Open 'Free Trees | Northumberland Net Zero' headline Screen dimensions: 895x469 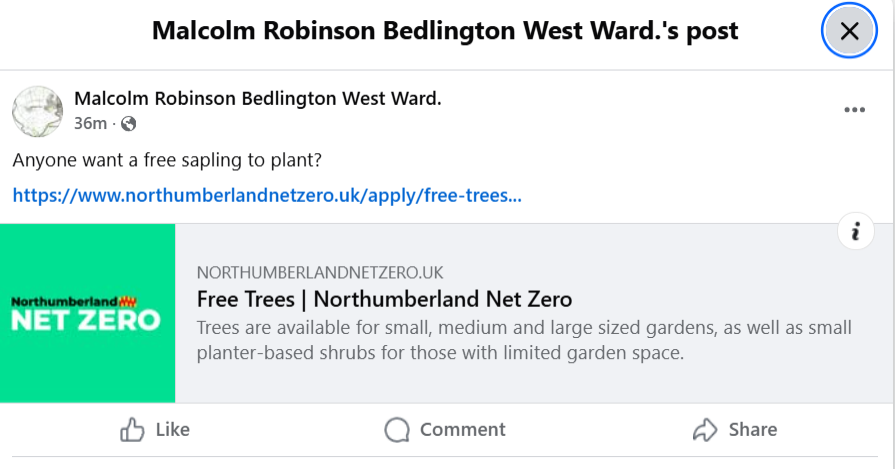click(384, 298)
